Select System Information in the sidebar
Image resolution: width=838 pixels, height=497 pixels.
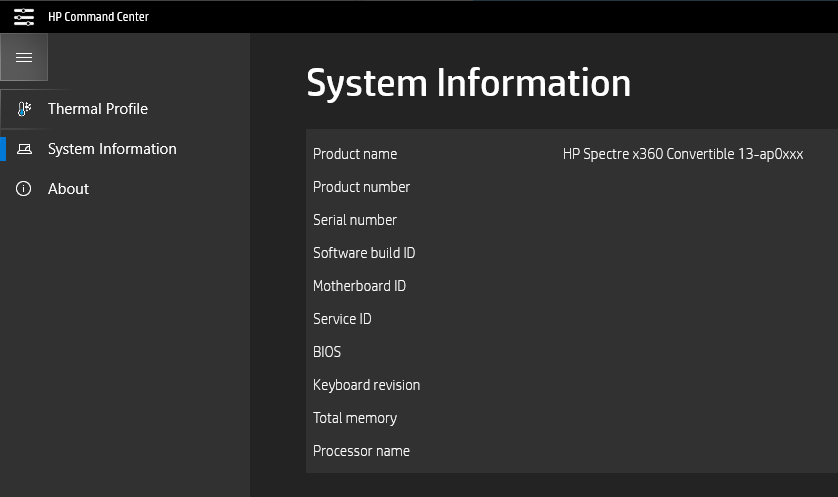125,149
